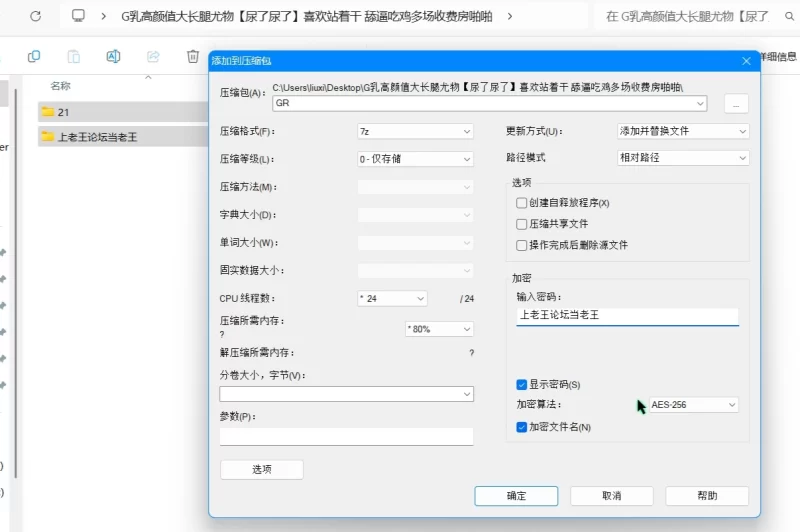Click the Delete trash icon in Explorer toolbar
The width and height of the screenshot is (800, 532).
pyautogui.click(x=192, y=56)
